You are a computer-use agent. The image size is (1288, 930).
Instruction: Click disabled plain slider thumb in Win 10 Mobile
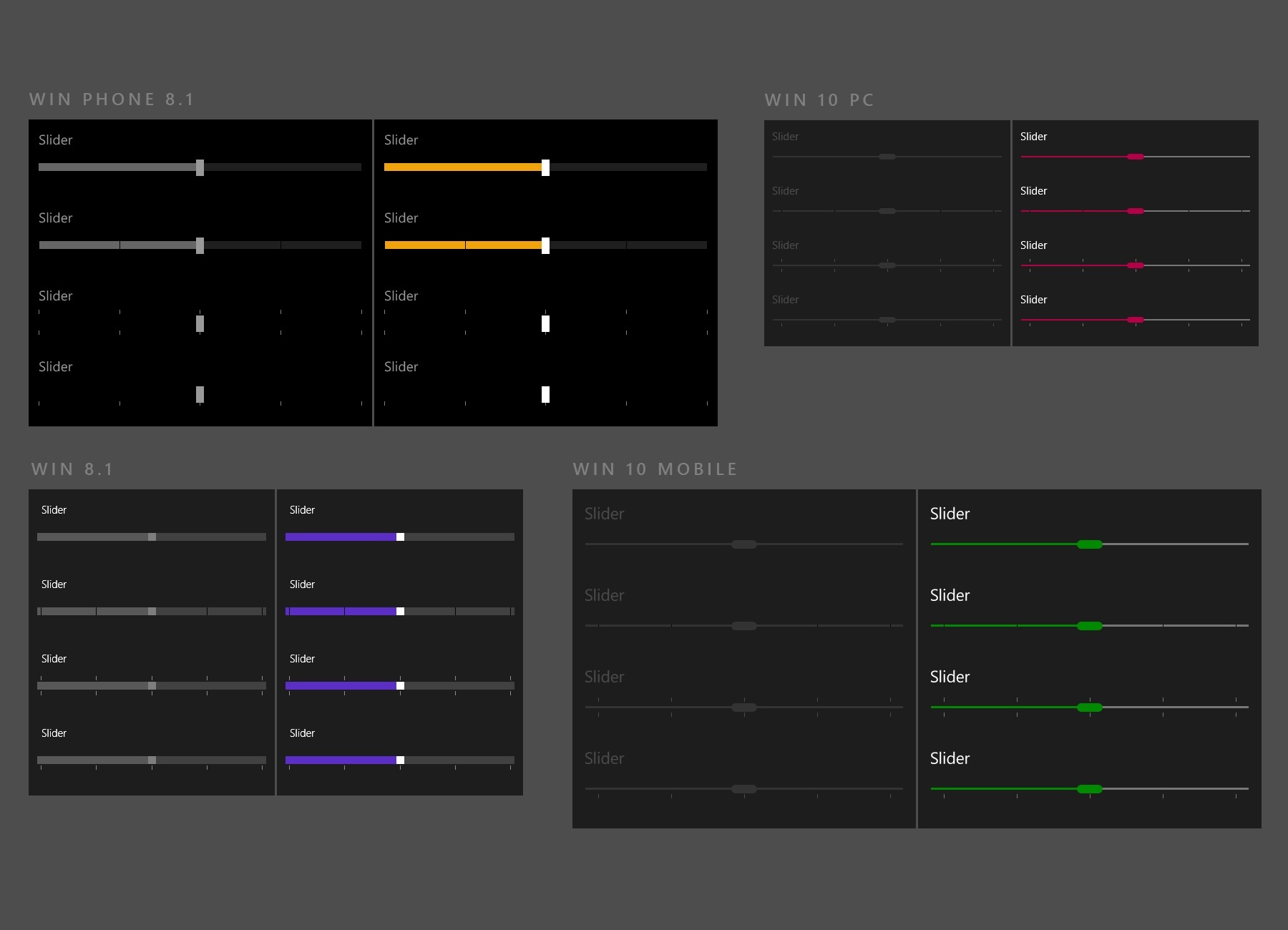744,544
